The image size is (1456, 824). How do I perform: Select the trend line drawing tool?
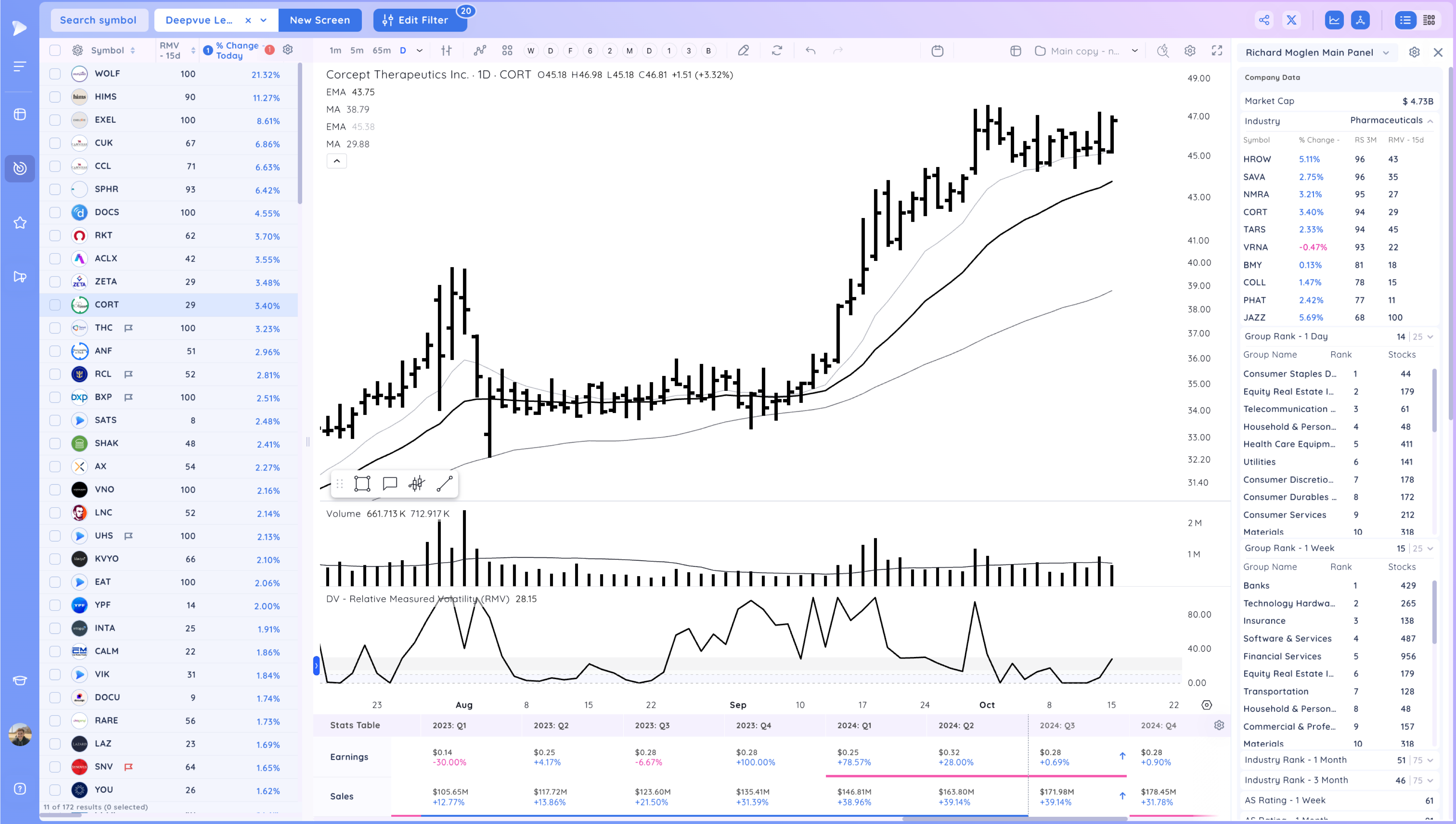pyautogui.click(x=444, y=483)
